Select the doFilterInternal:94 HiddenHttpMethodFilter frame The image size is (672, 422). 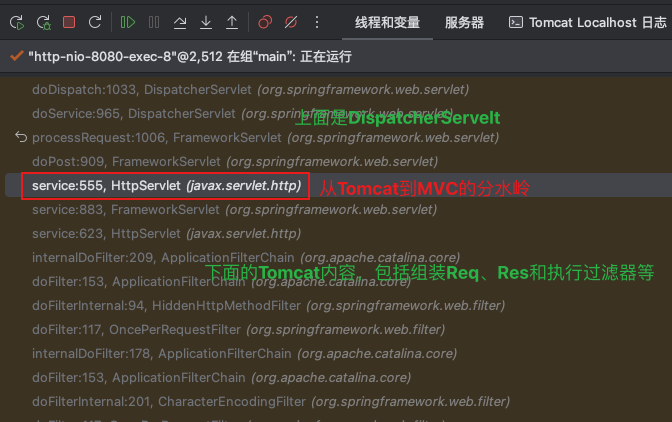click(268, 305)
